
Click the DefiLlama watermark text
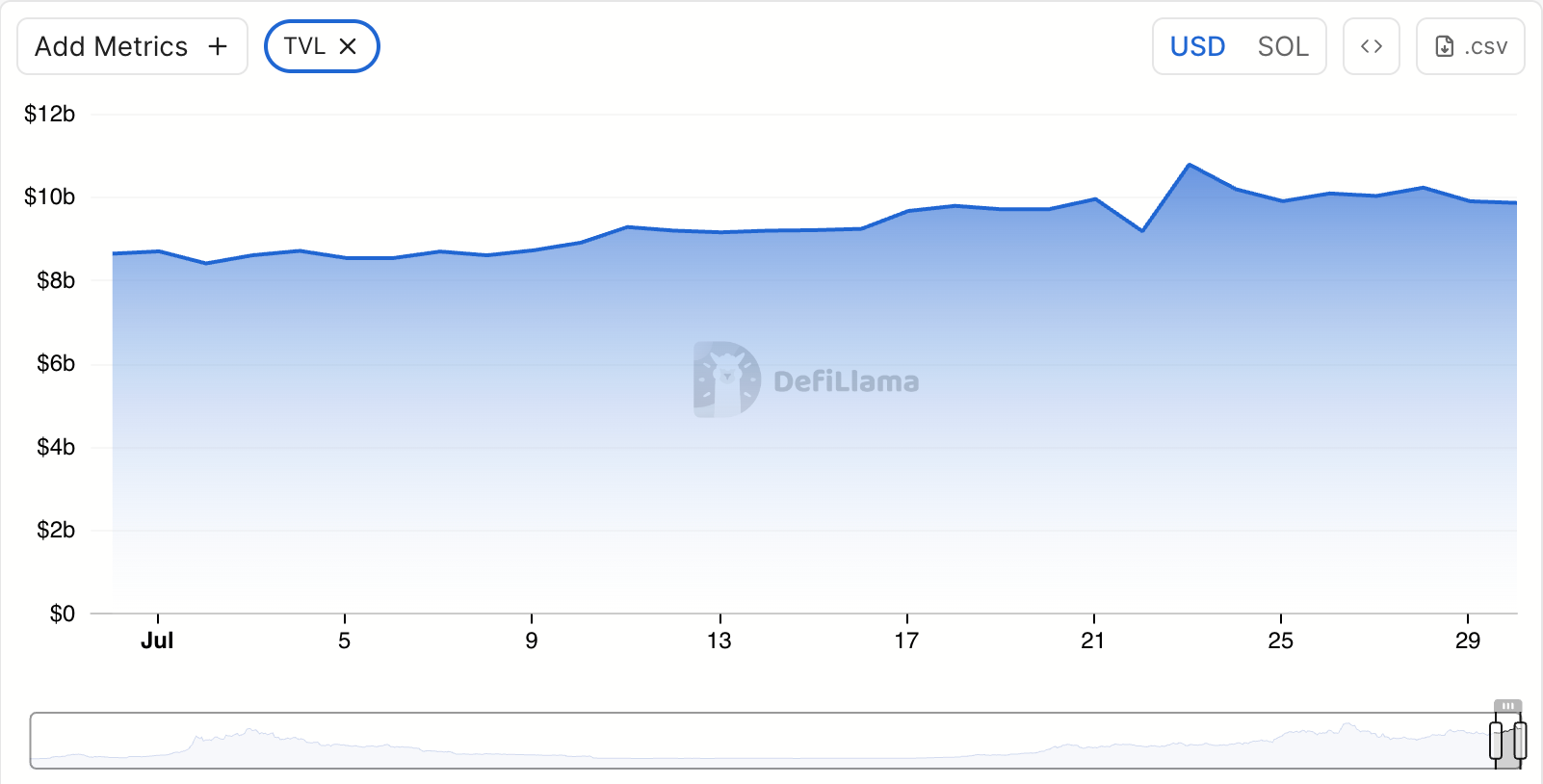(x=846, y=381)
